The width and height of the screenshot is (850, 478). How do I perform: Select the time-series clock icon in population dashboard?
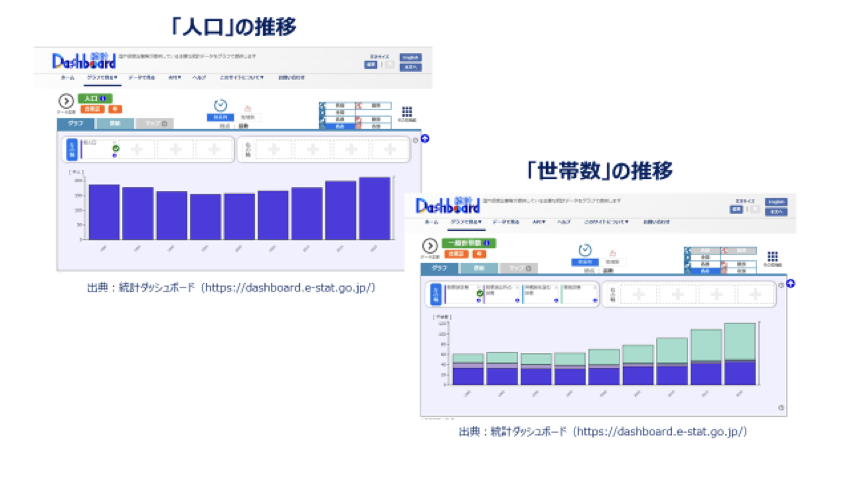point(221,105)
